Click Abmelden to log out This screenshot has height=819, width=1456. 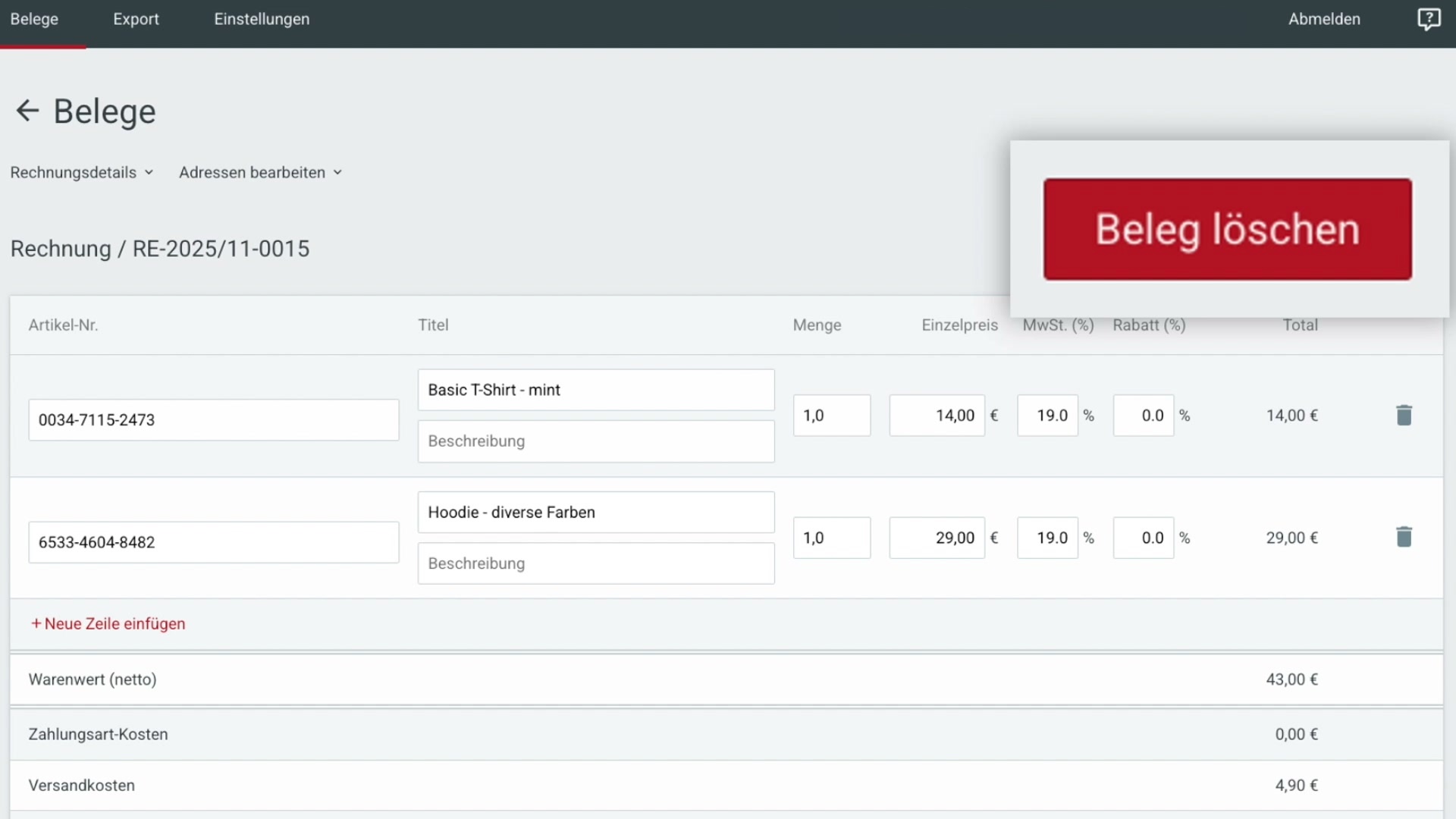[x=1324, y=19]
